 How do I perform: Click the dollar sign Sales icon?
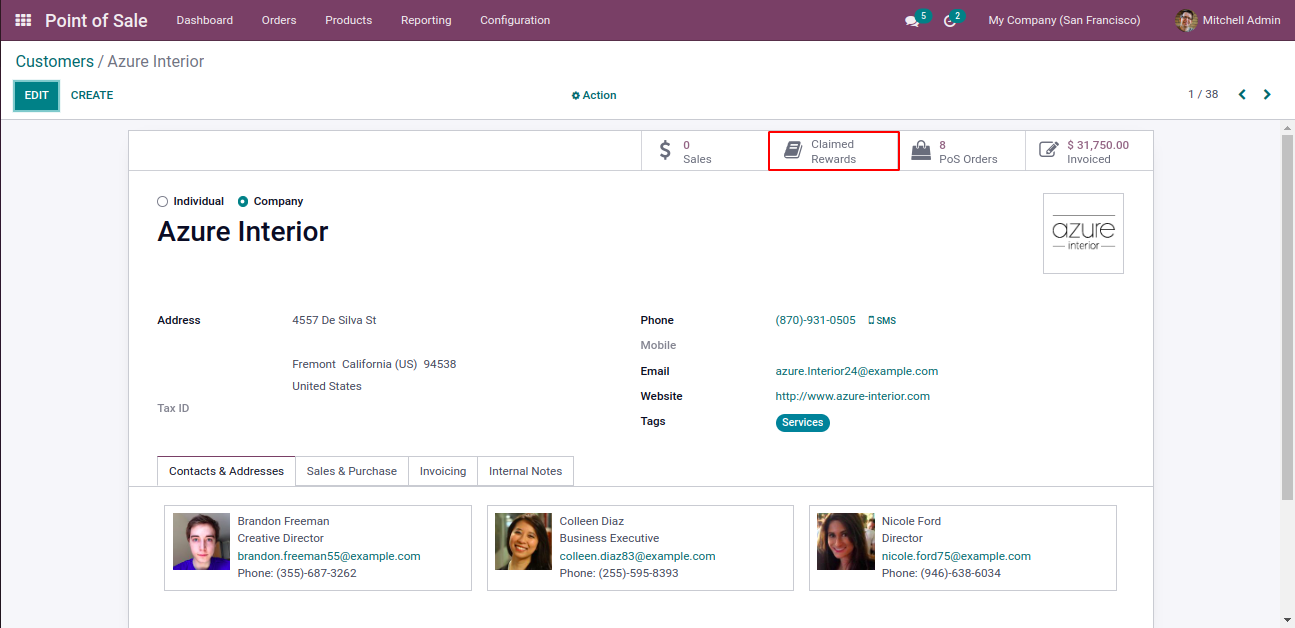point(665,151)
